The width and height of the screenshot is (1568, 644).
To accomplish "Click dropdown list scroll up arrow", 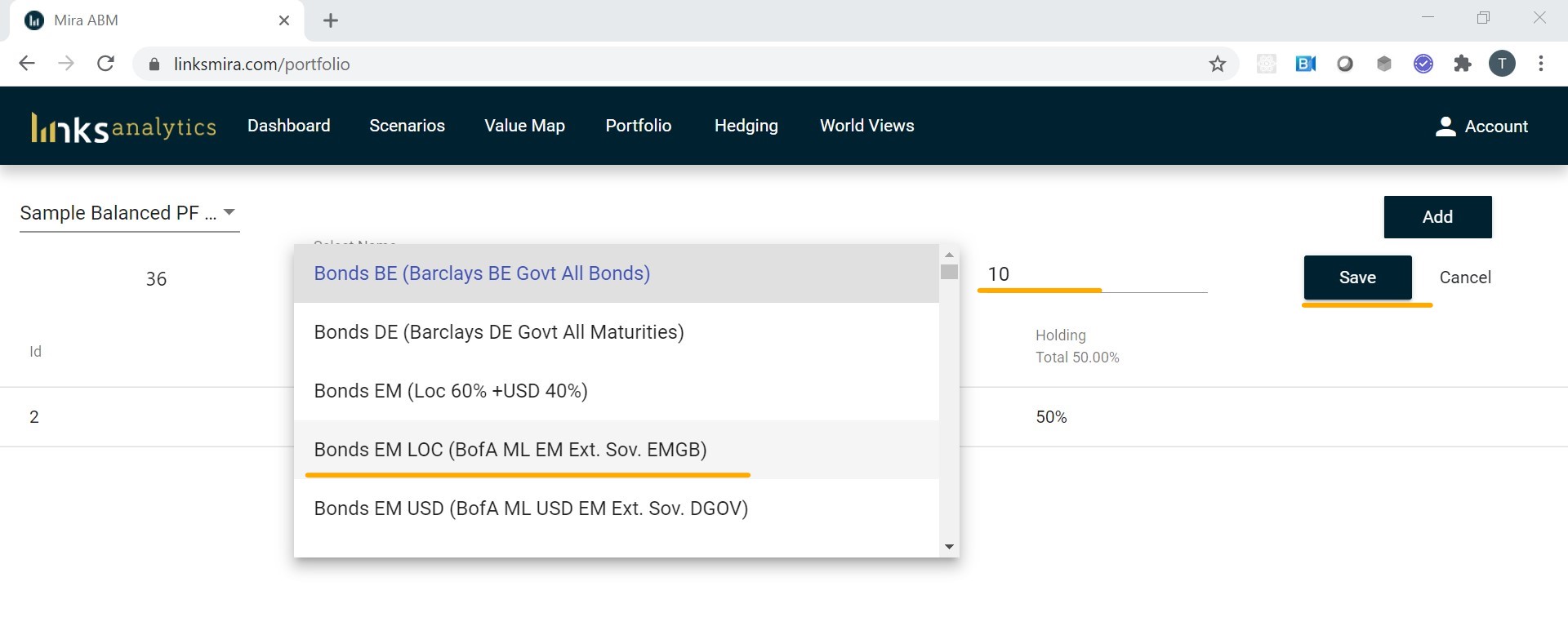I will tap(949, 255).
